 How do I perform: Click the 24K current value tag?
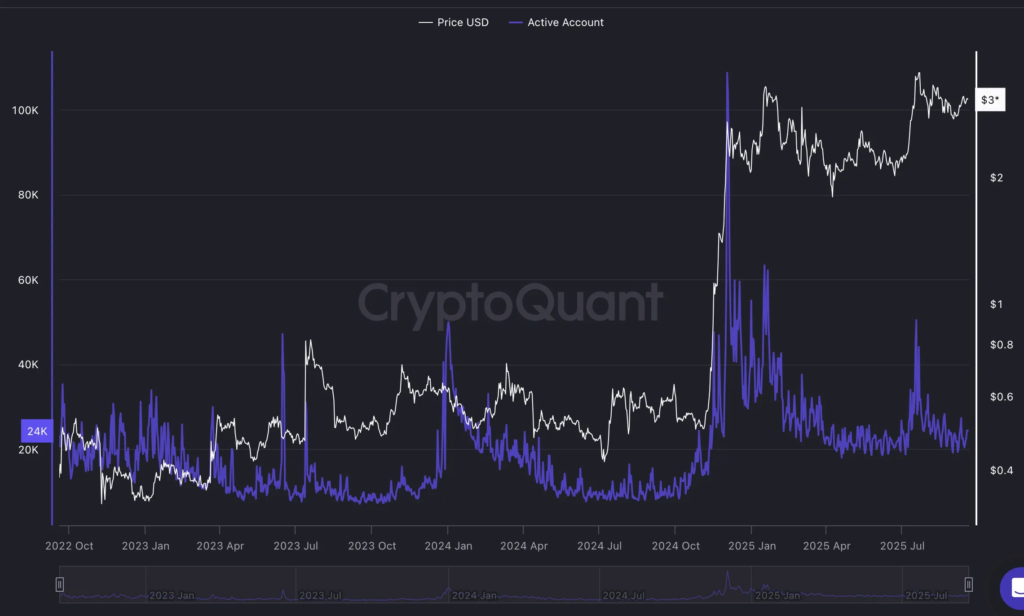point(37,431)
